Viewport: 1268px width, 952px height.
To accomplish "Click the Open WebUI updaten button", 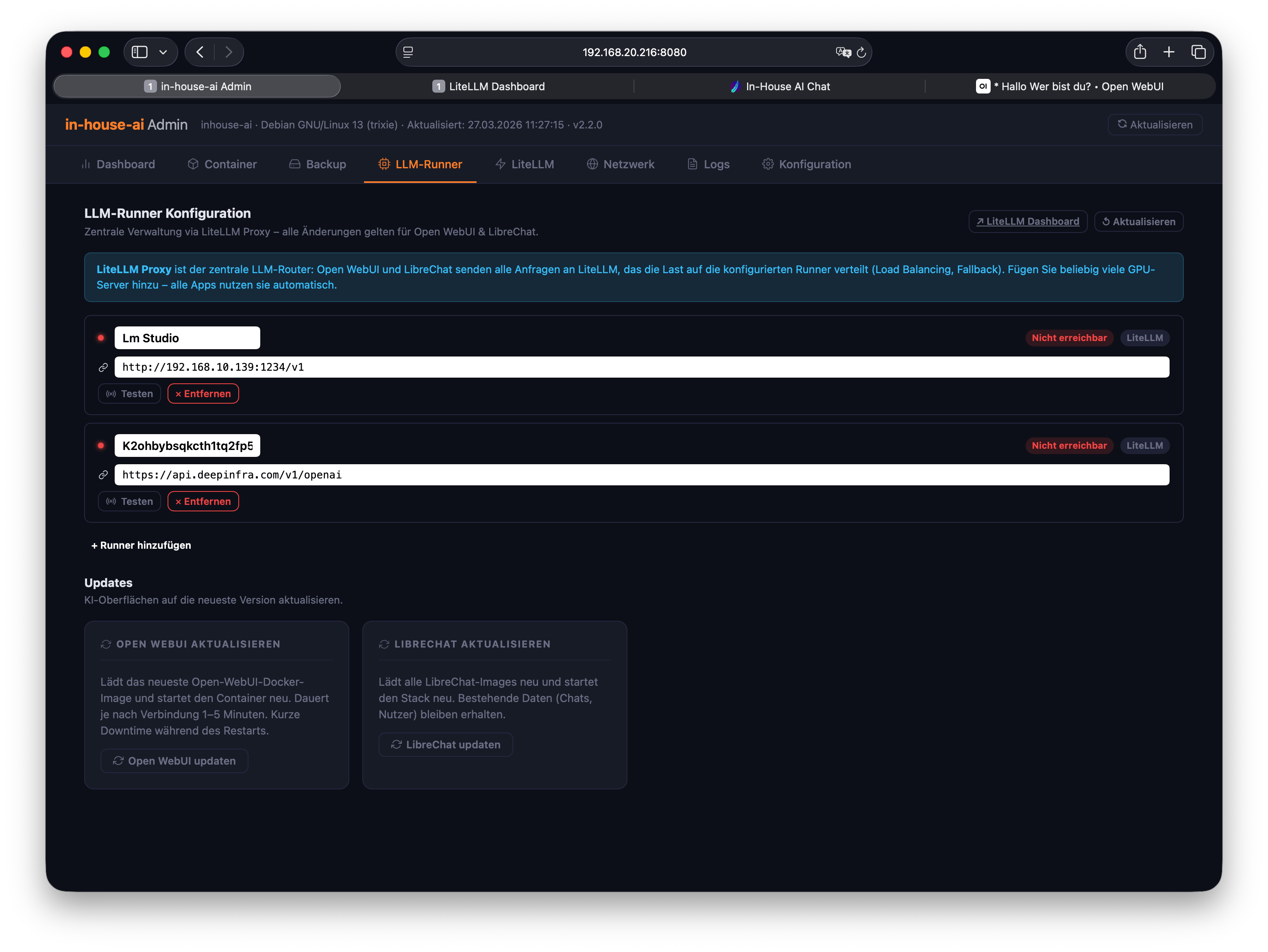I will [174, 761].
